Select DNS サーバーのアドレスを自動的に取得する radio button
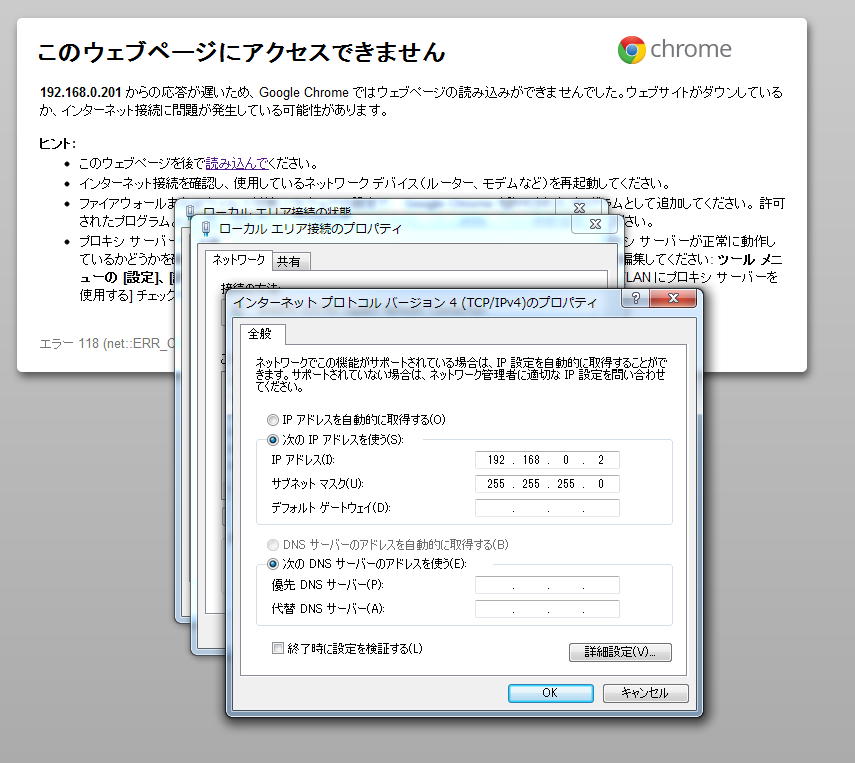 pyautogui.click(x=273, y=545)
